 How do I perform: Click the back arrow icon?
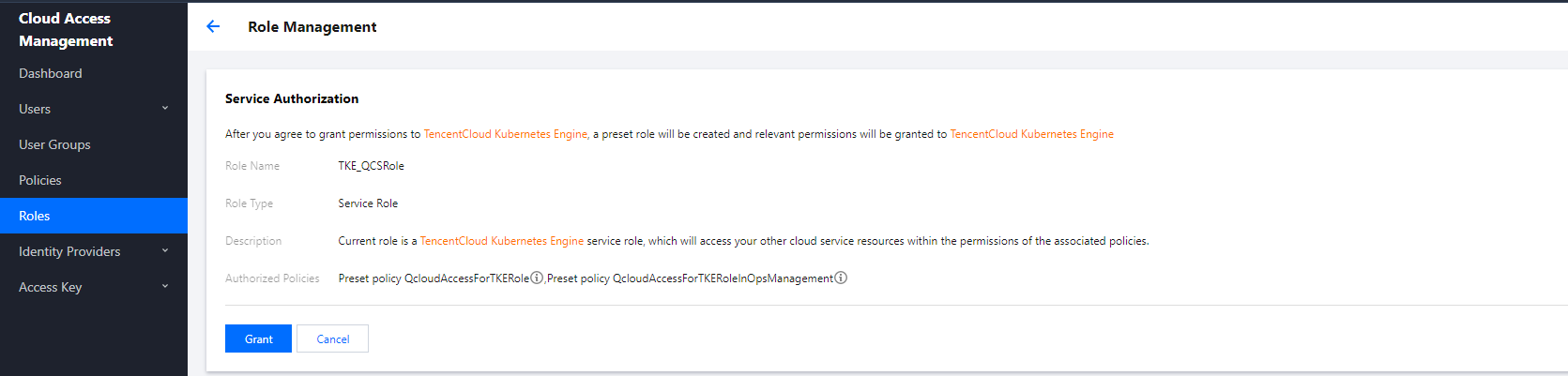[x=213, y=27]
